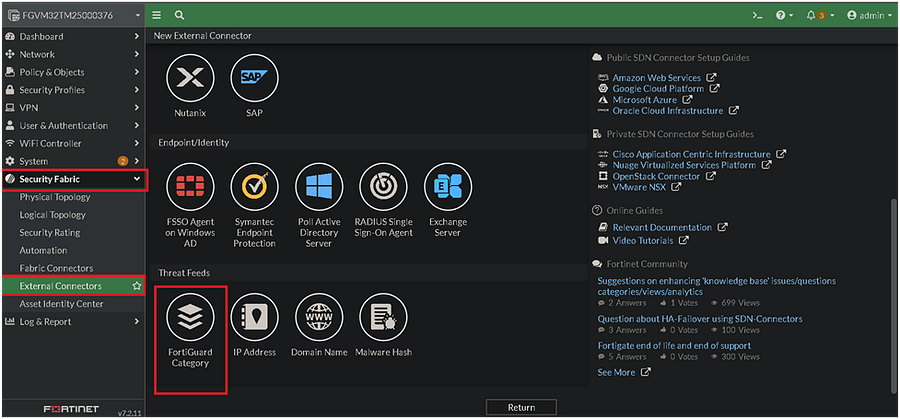Viewport: 900px width, 419px height.
Task: Expand the Policy & Objects menu
Action: coord(73,72)
